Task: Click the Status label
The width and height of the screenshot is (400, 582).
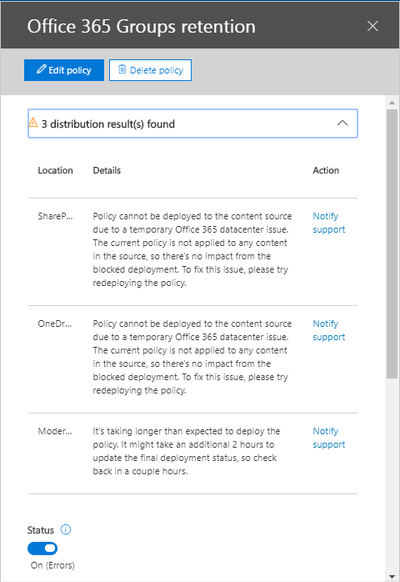Action: tap(40, 530)
